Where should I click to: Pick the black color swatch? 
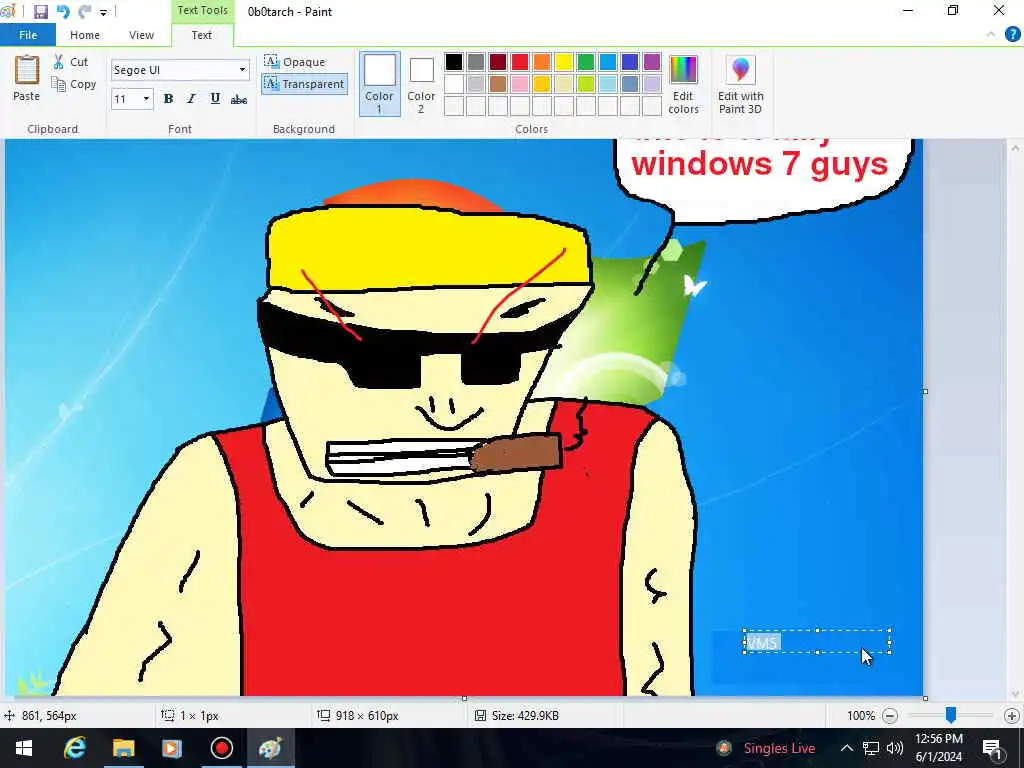(454, 61)
